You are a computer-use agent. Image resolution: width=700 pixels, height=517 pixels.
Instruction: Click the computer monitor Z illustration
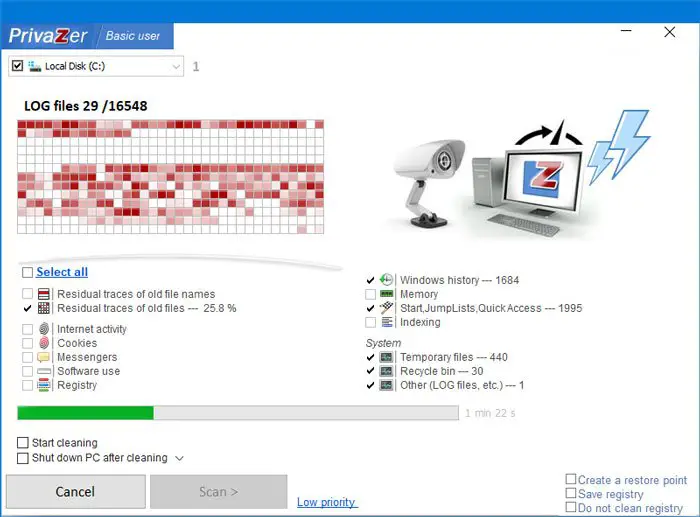(542, 181)
